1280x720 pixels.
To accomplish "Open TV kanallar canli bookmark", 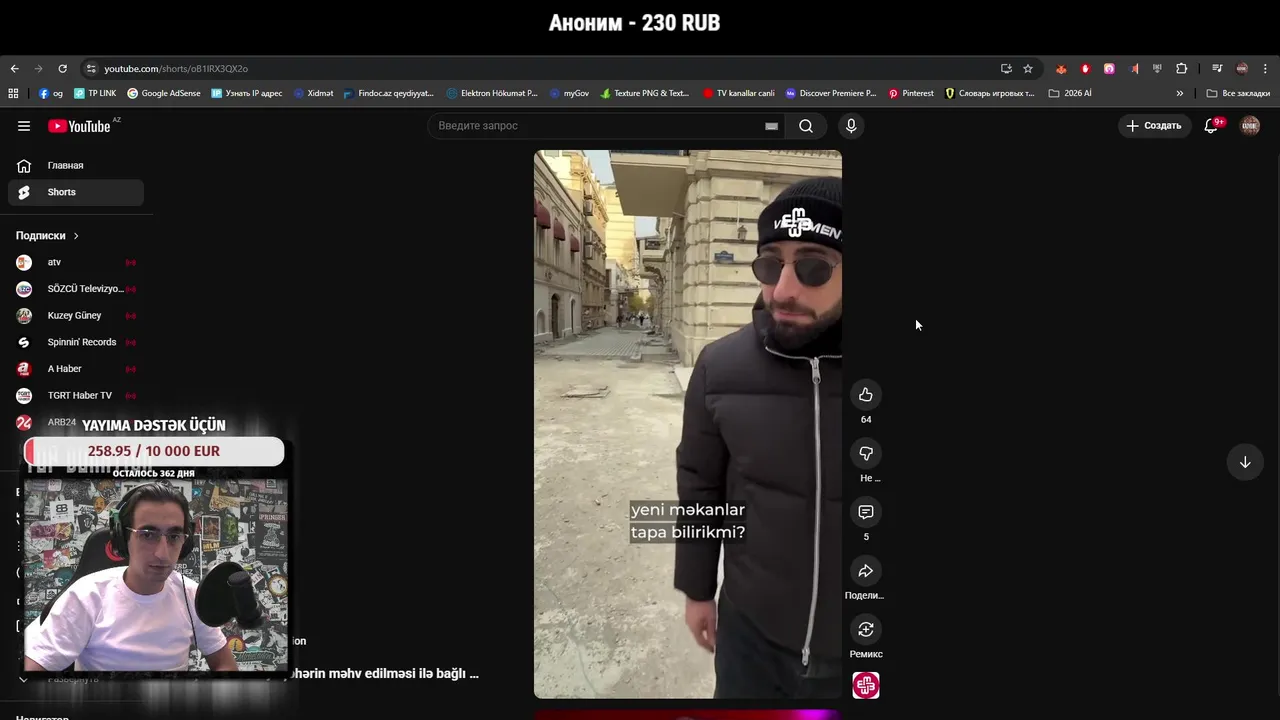I will tap(739, 93).
